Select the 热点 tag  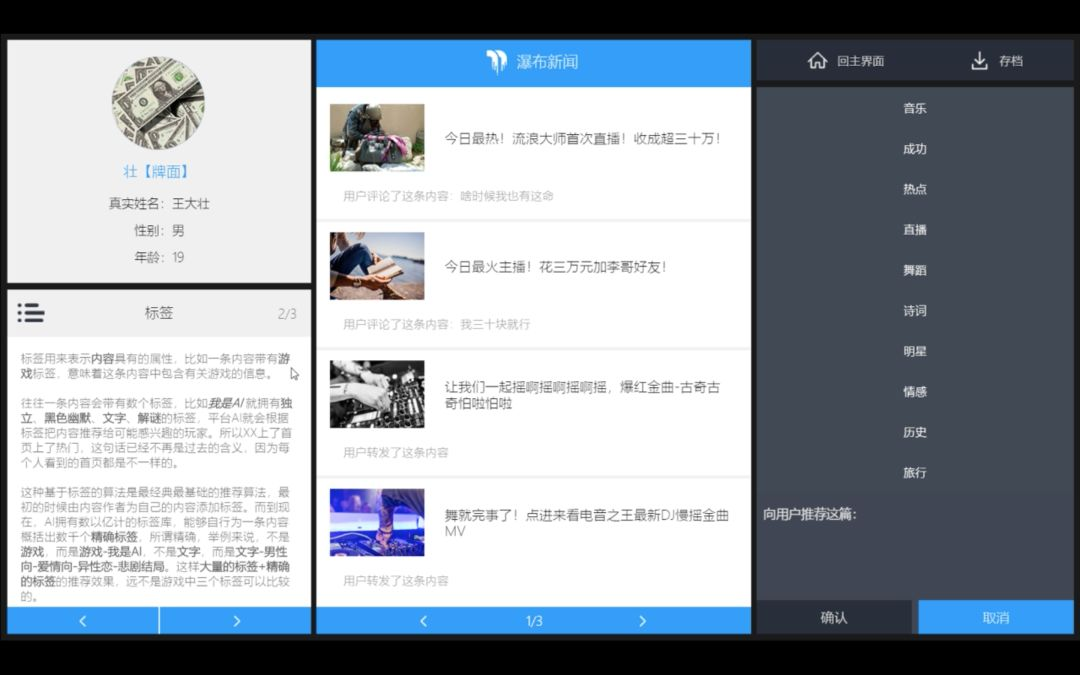(915, 189)
